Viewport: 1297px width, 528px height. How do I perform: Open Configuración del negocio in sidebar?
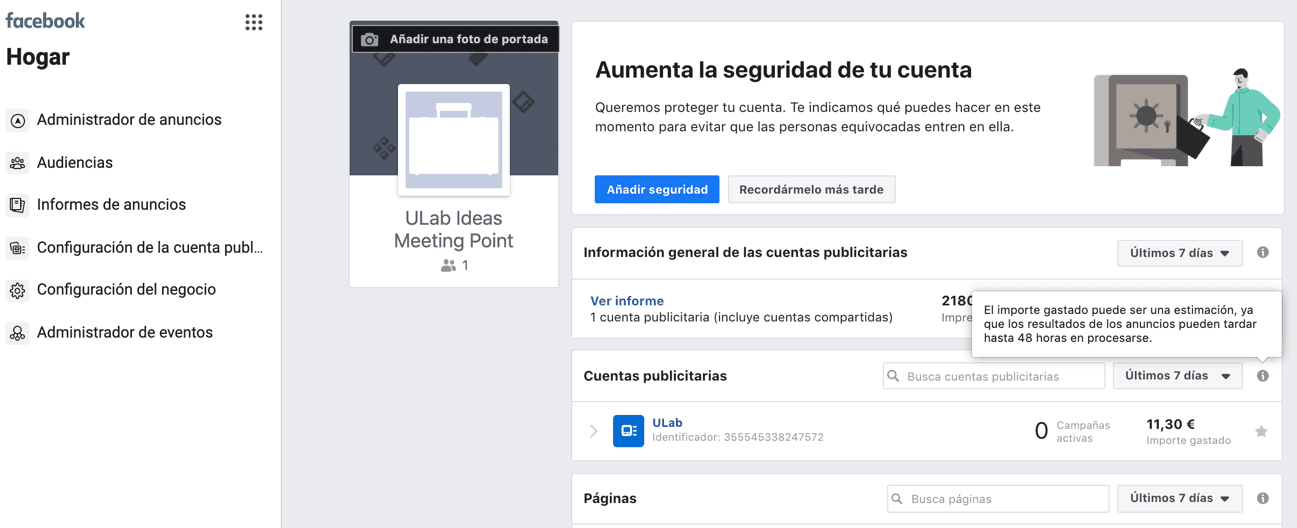click(126, 289)
